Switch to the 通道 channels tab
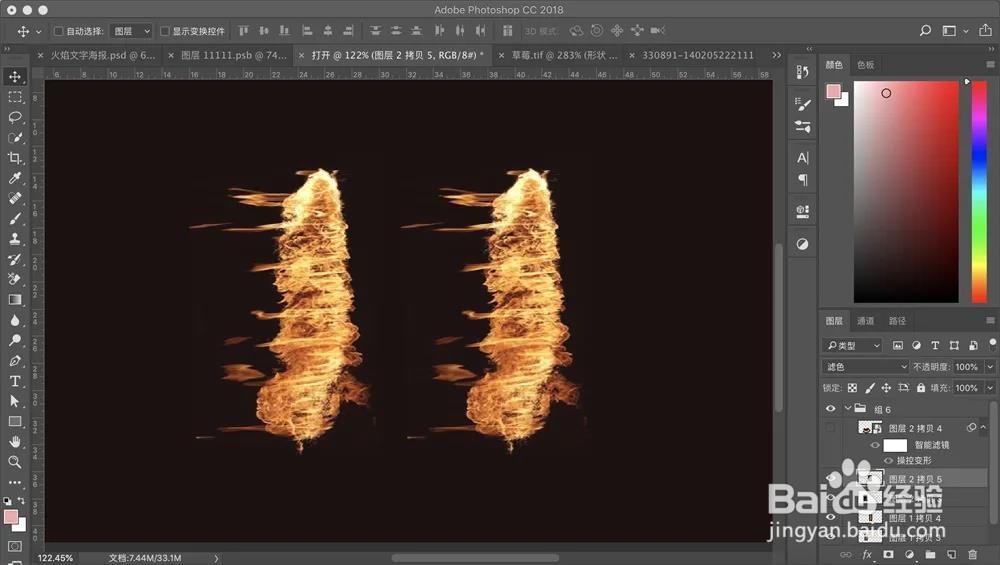Screen dimensions: 1000x565 pos(865,321)
